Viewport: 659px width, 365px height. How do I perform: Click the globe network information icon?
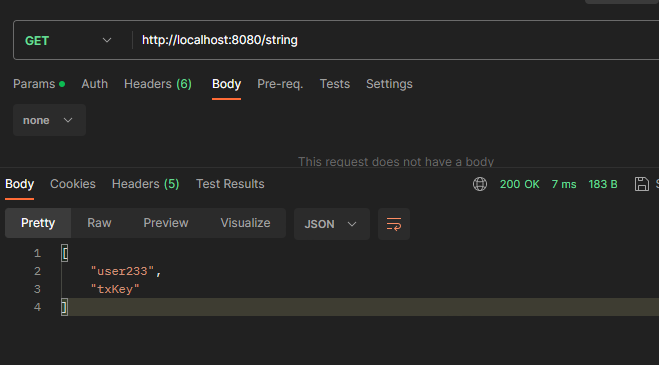click(480, 184)
